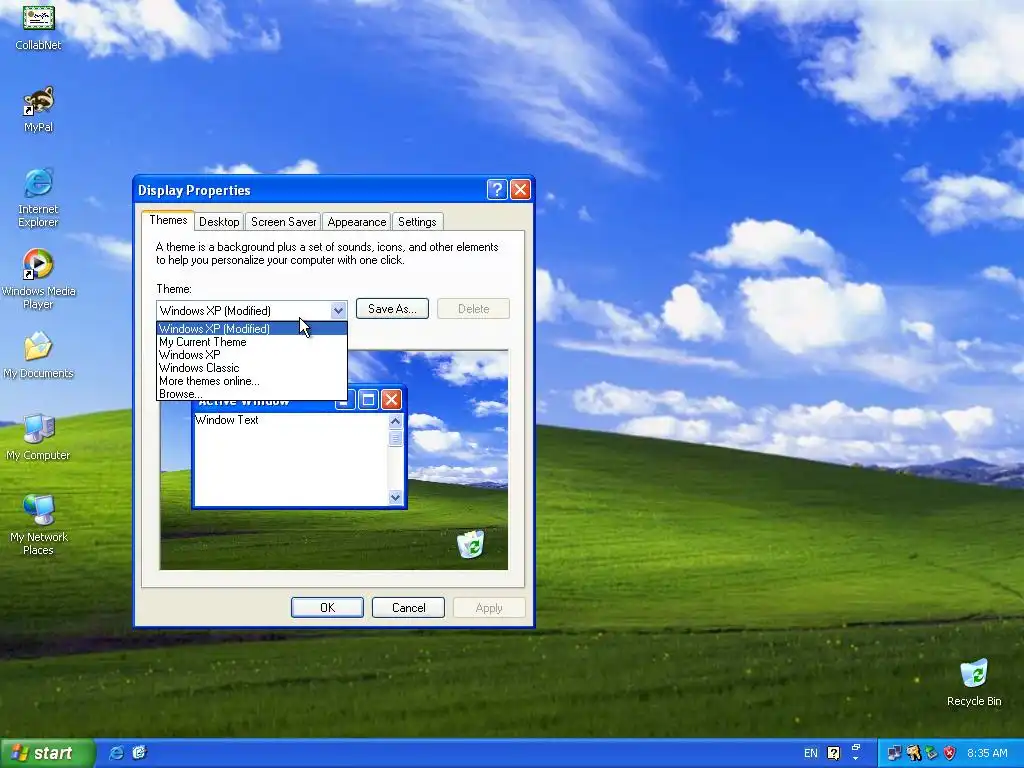1024x768 pixels.
Task: Select the My Computer desktop icon
Action: point(39,437)
